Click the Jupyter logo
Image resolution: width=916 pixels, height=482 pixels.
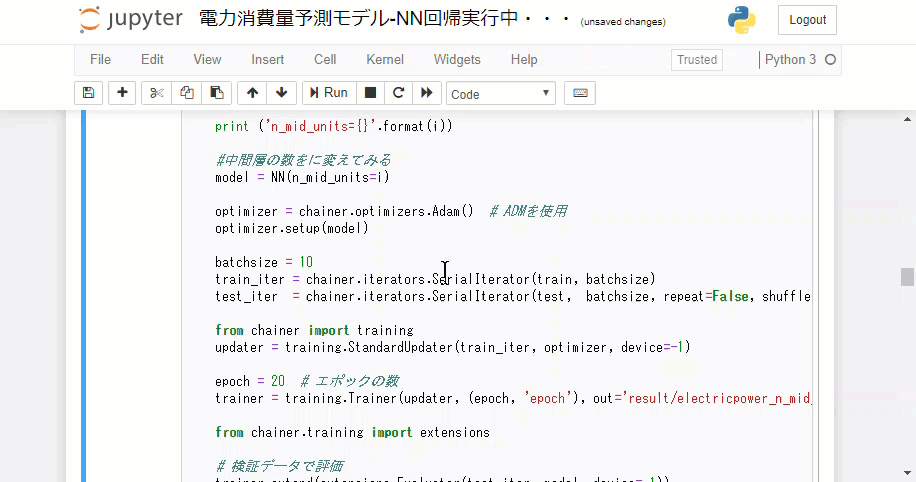point(131,20)
